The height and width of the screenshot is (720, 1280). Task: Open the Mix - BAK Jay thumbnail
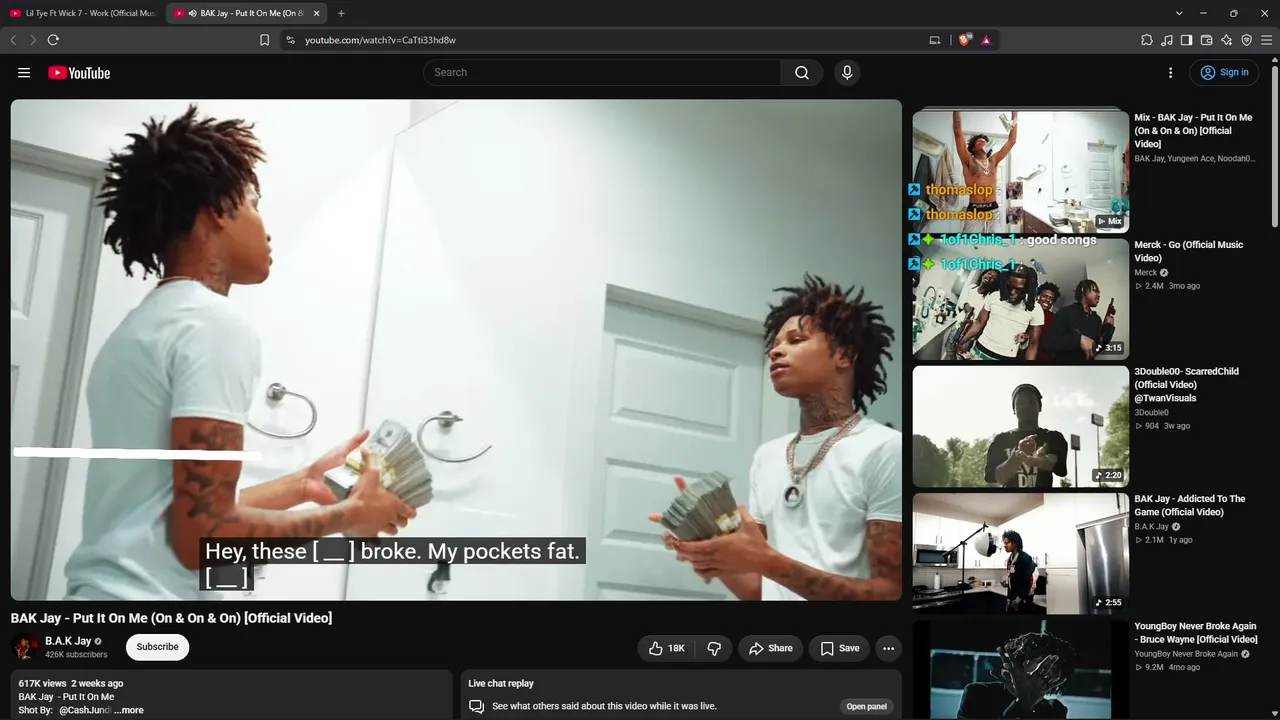point(1020,172)
